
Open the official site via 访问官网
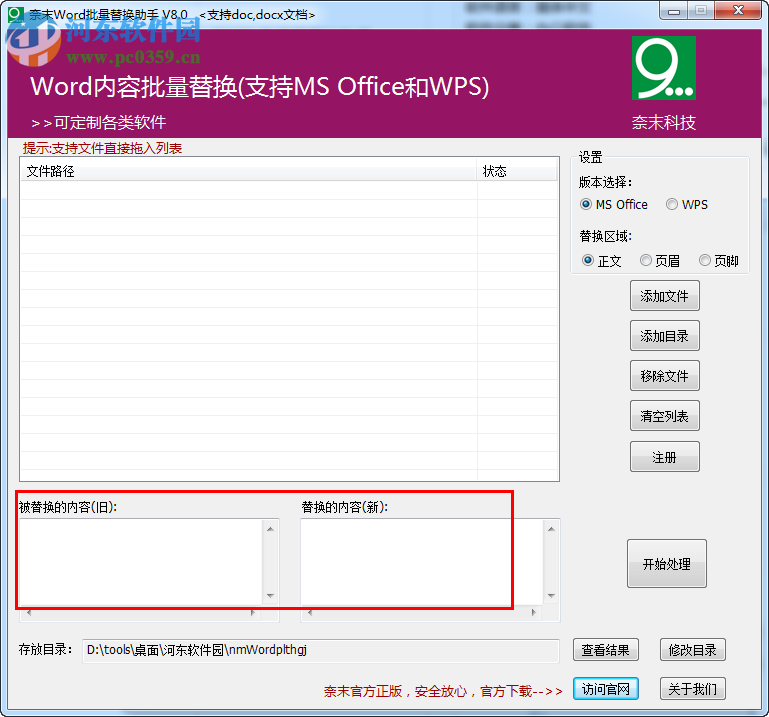coord(606,689)
